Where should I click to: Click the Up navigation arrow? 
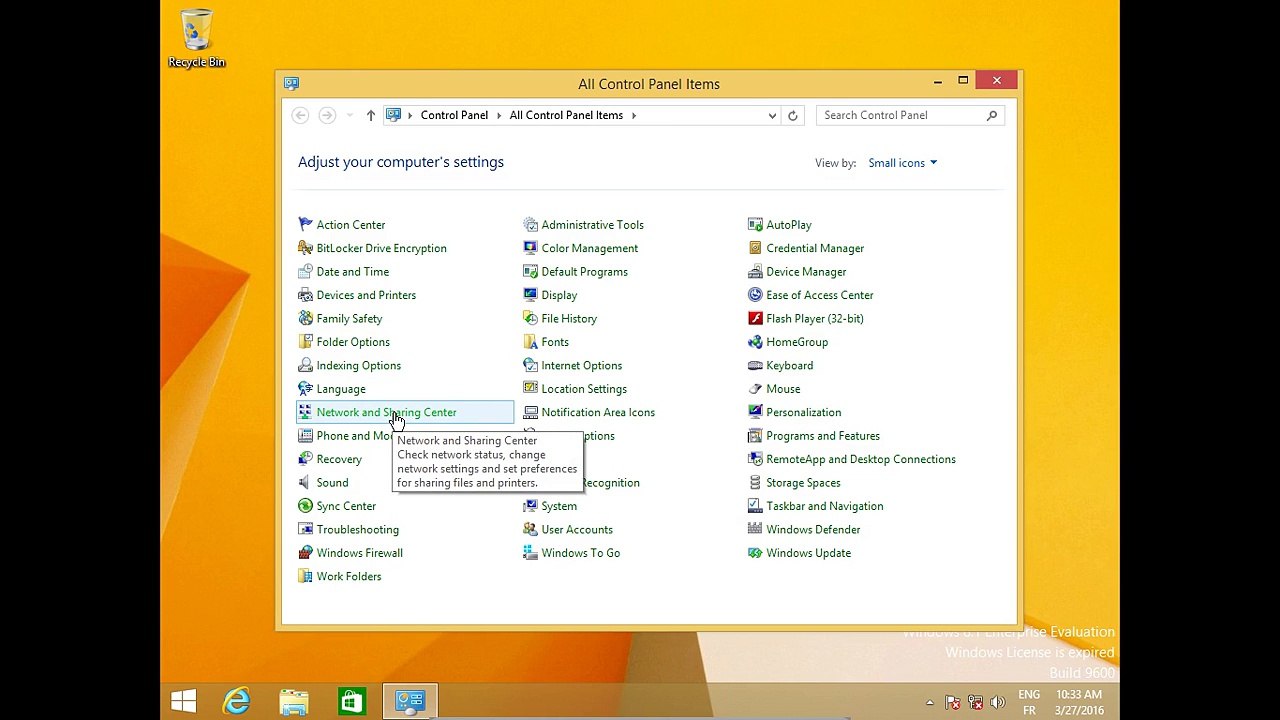click(370, 115)
